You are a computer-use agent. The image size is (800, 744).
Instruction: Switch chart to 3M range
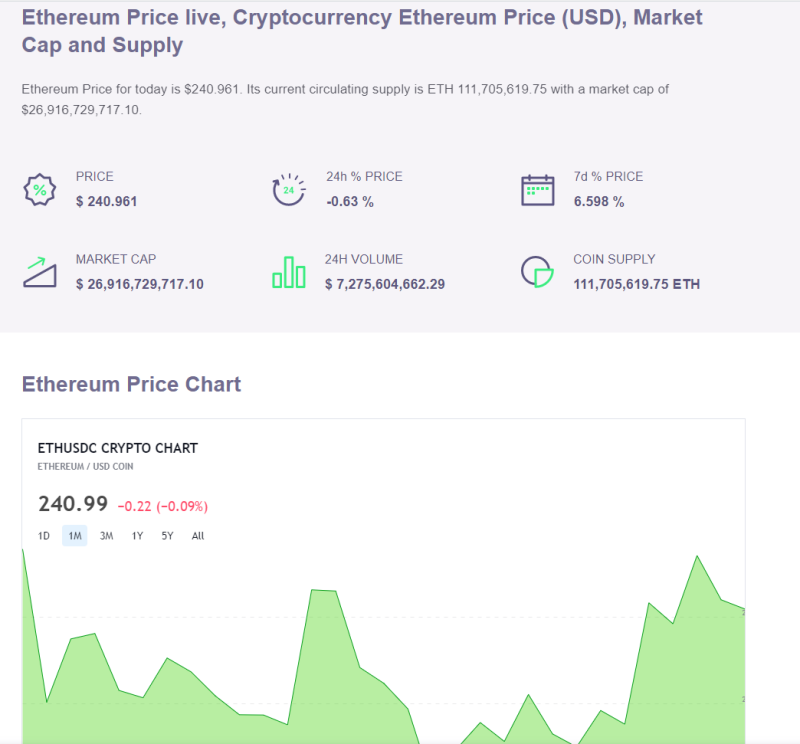106,536
